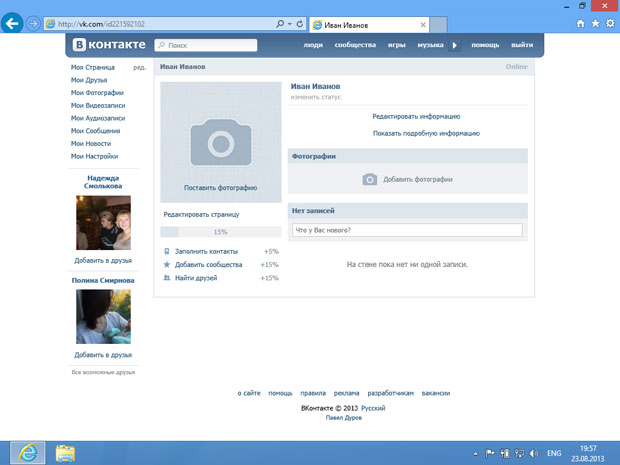620x465 pixels.
Task: Open Все возможные друзья link
Action: (x=103, y=372)
